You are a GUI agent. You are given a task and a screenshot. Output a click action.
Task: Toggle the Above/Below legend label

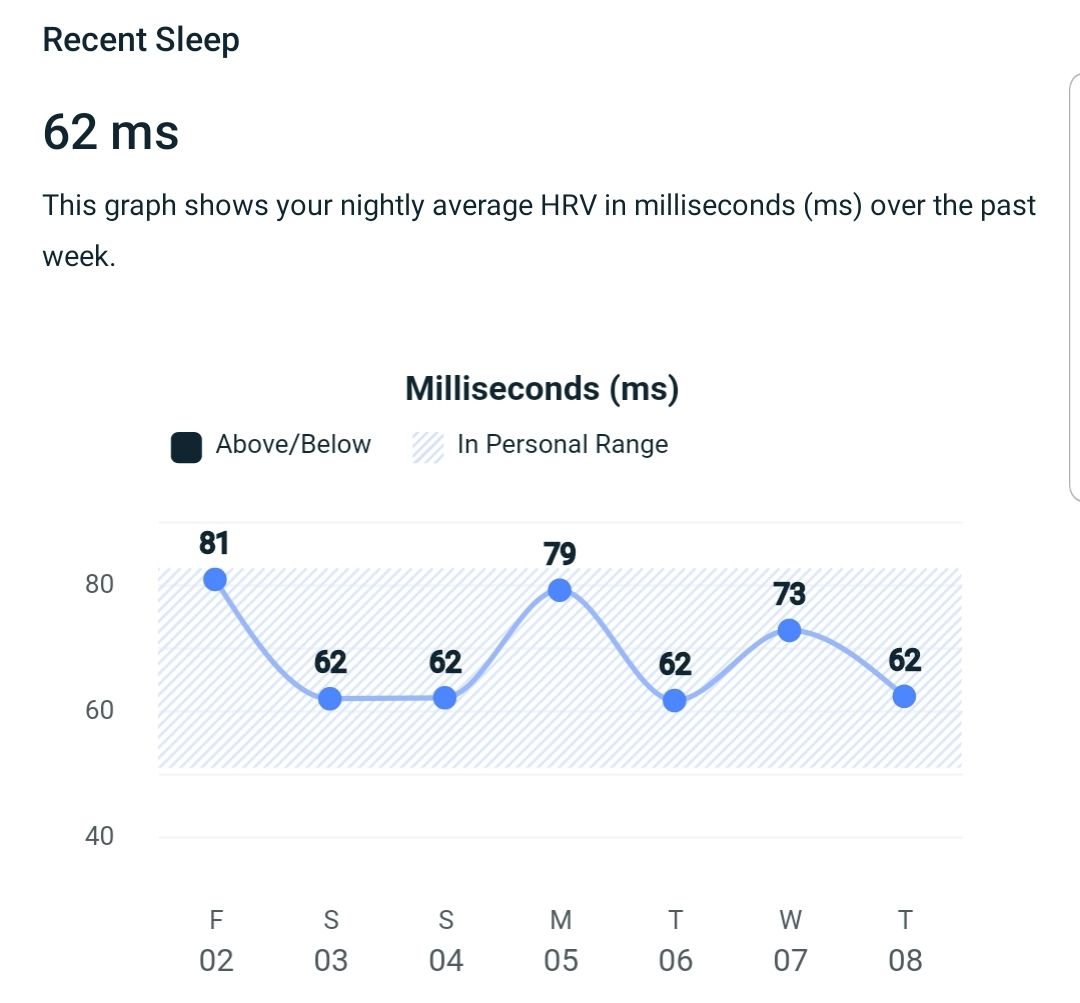[x=293, y=445]
